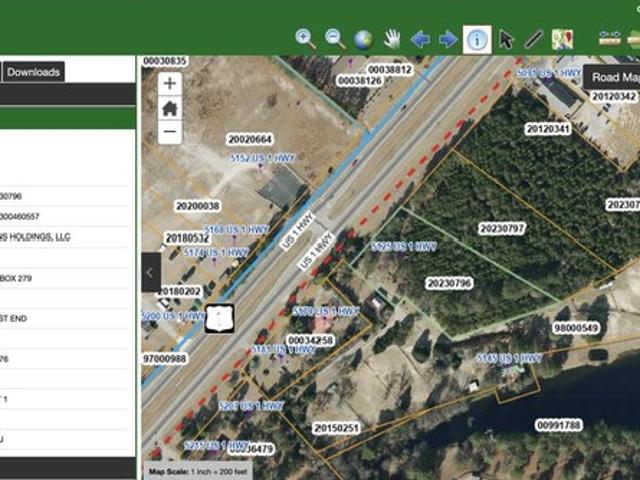The height and width of the screenshot is (480, 640).
Task: Click parcel label 20120341 on map
Action: (x=547, y=129)
